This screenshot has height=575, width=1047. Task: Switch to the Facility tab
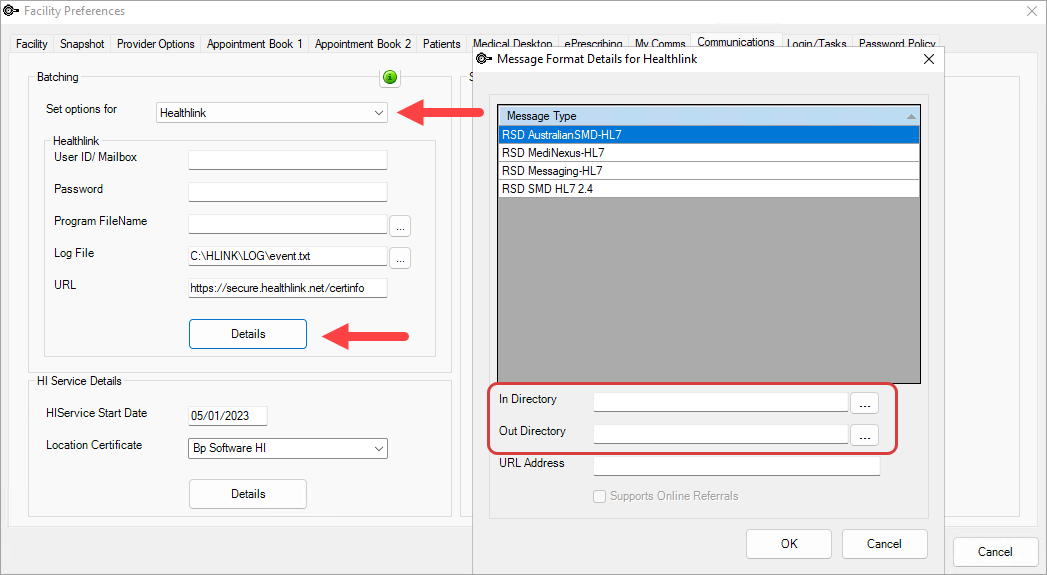[31, 43]
